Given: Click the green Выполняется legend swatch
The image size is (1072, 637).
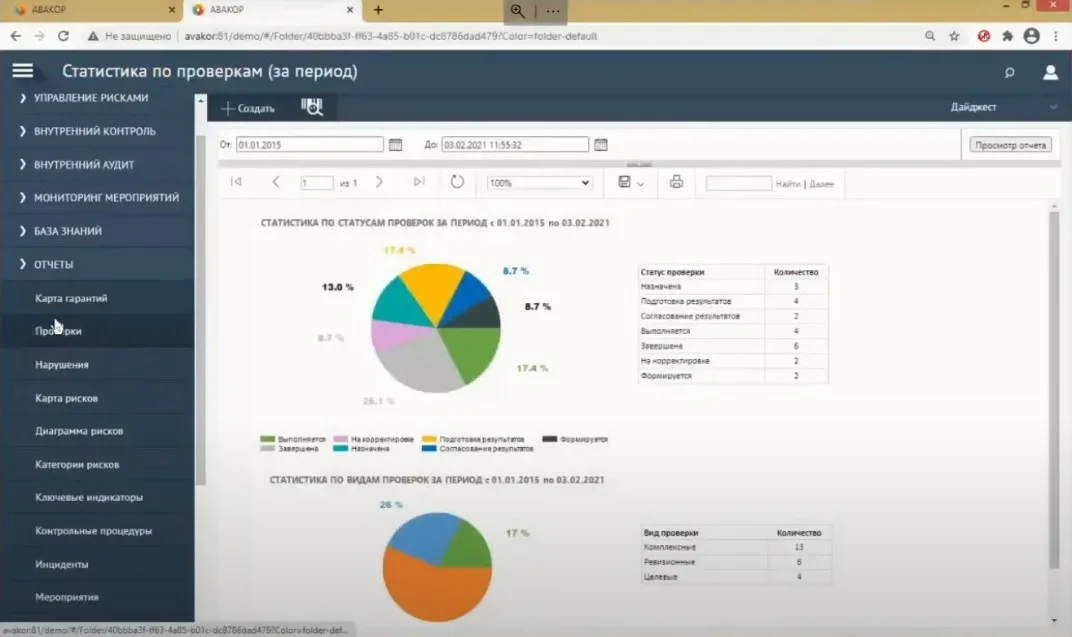Looking at the screenshot, I should (x=267, y=439).
